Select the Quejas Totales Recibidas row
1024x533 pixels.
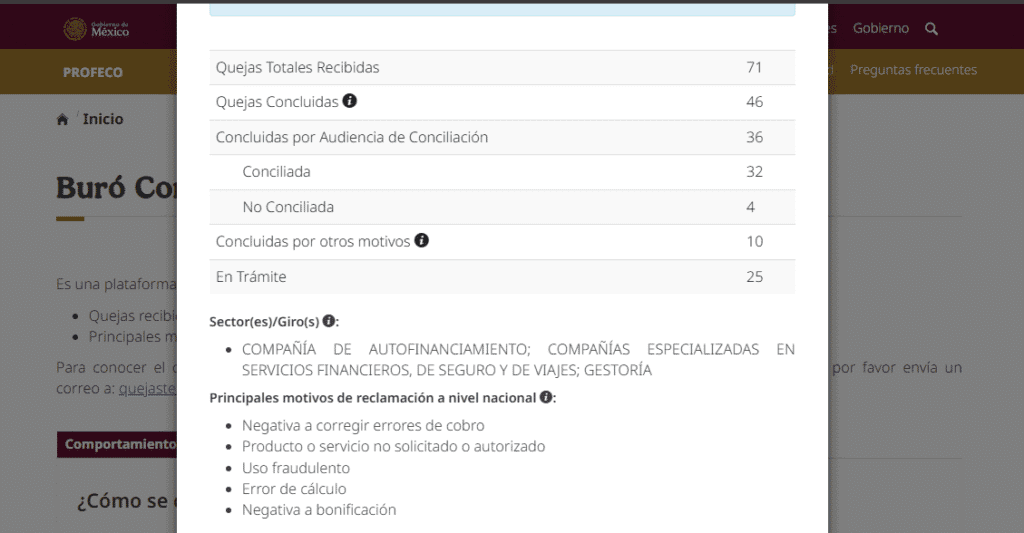(502, 68)
